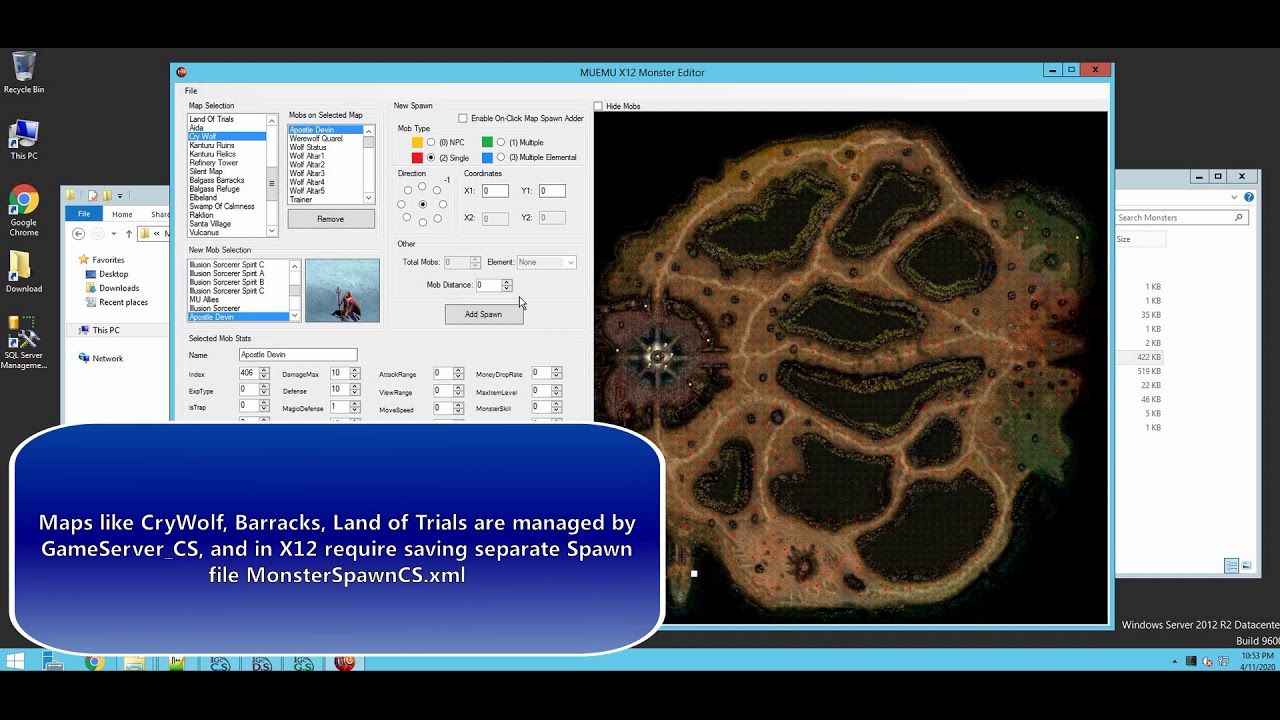1280x720 pixels.
Task: Select the (3) Multiple Elemental mob type
Action: click(501, 158)
